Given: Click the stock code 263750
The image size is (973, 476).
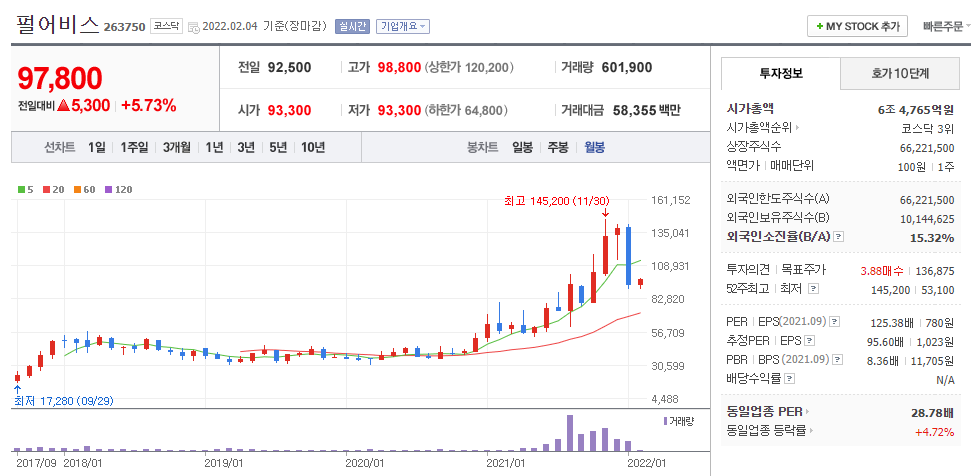Looking at the screenshot, I should click(x=125, y=27).
